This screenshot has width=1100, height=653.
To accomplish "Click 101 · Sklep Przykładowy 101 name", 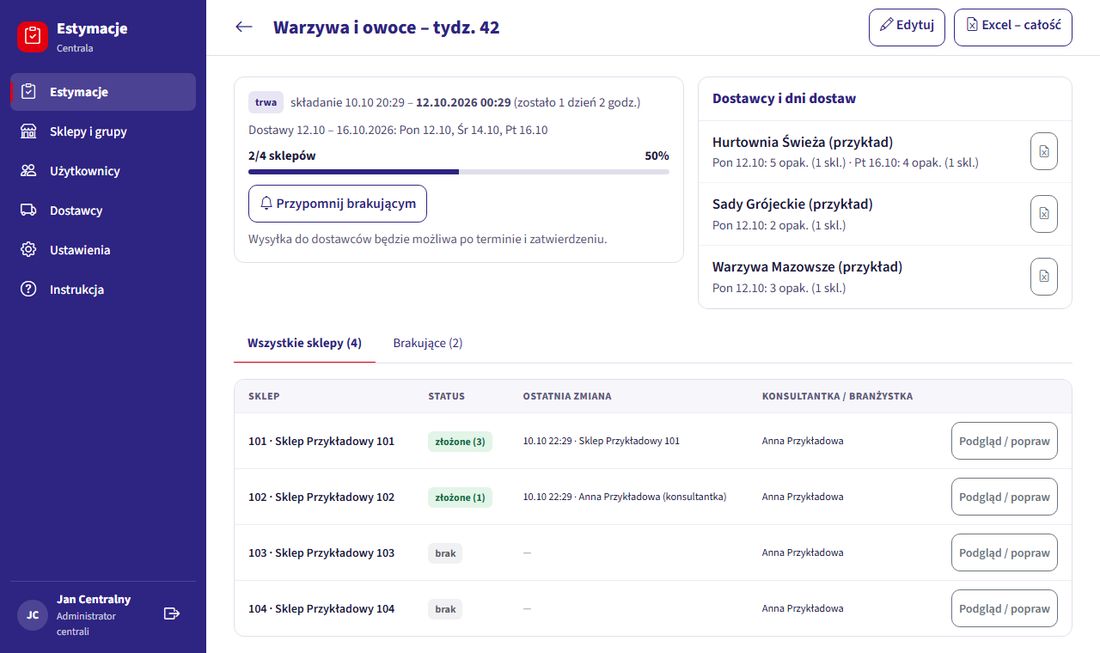I will (321, 441).
